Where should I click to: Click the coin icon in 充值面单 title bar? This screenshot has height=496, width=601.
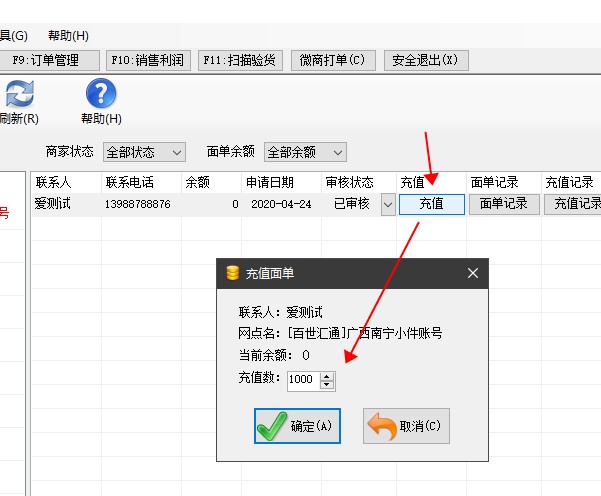(x=233, y=273)
